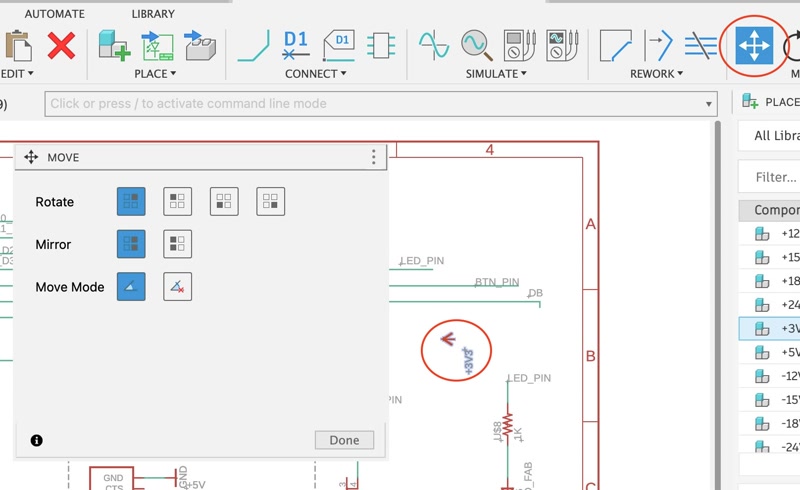The image size is (800, 490).
Task: Select the +18V component row
Action: (x=769, y=281)
